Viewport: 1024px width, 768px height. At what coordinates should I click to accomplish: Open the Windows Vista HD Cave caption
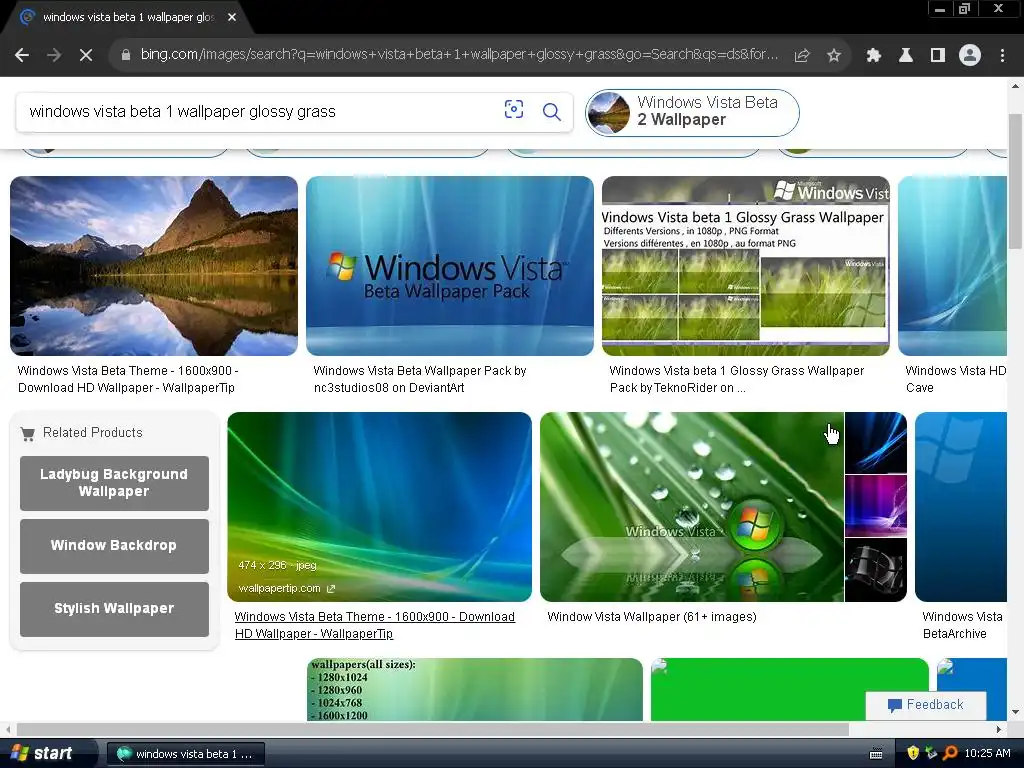point(955,379)
